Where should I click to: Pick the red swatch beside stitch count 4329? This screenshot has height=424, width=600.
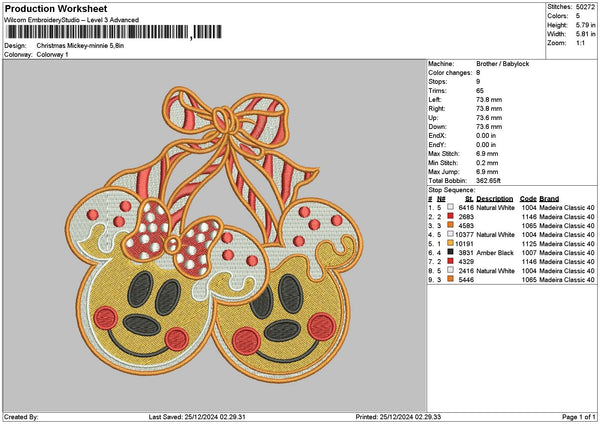[x=450, y=261]
